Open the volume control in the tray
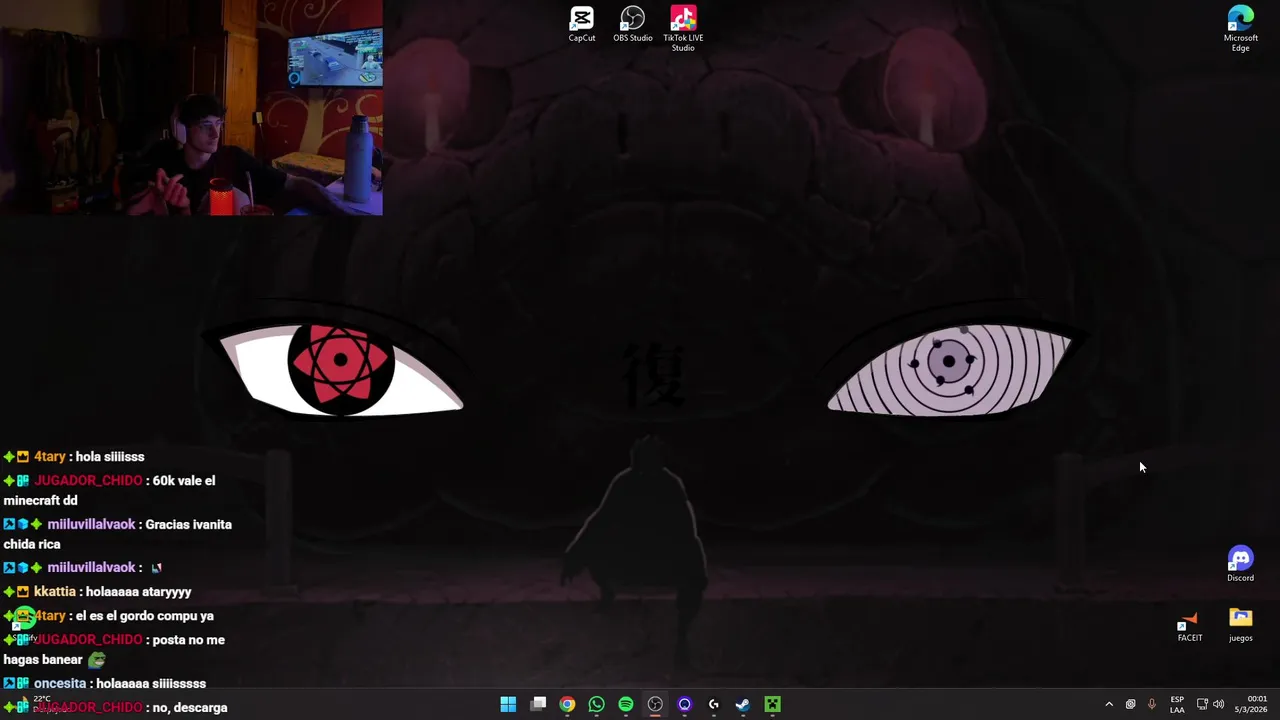 coord(1218,705)
